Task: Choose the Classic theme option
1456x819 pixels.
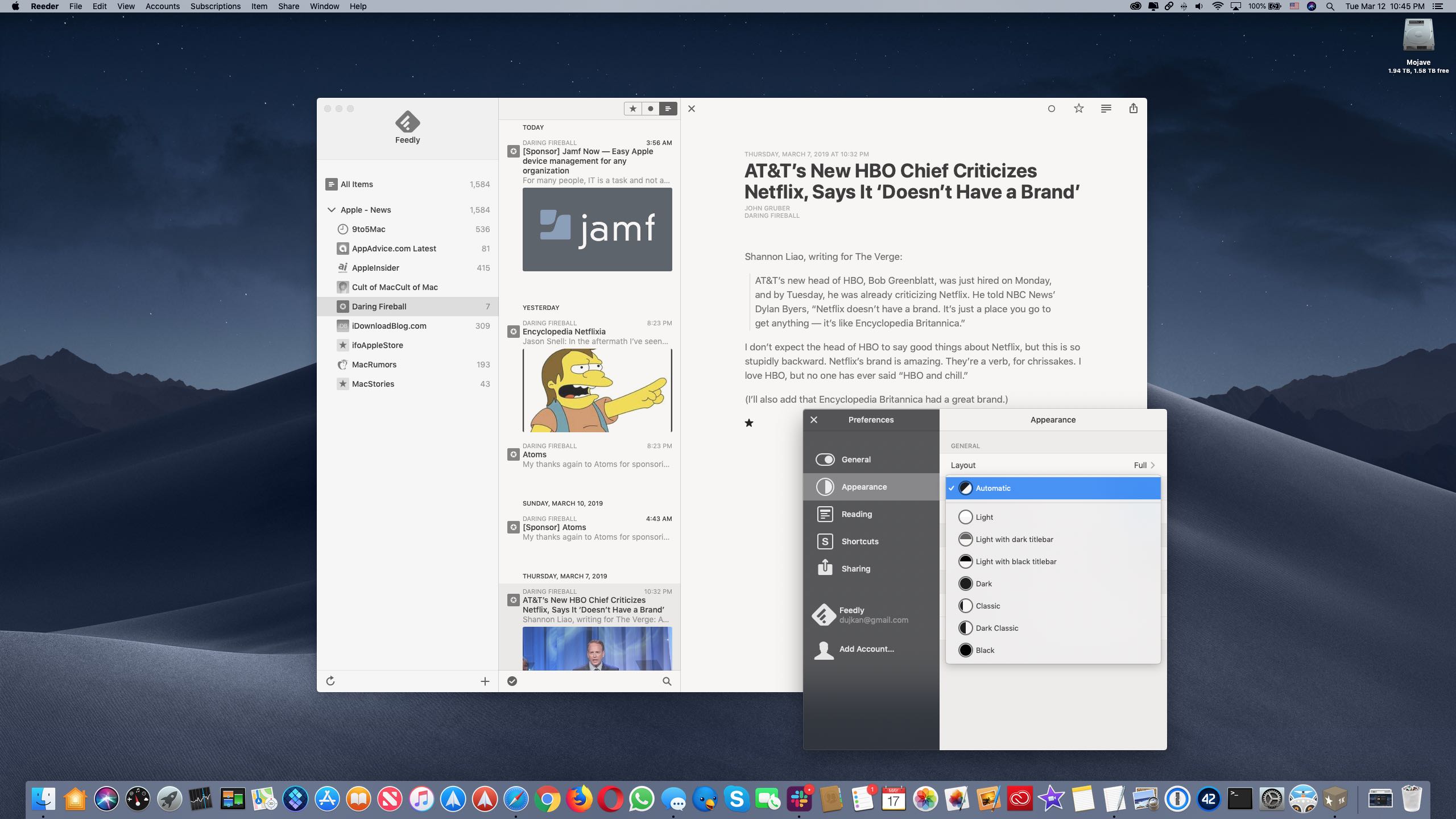Action: point(1053,606)
